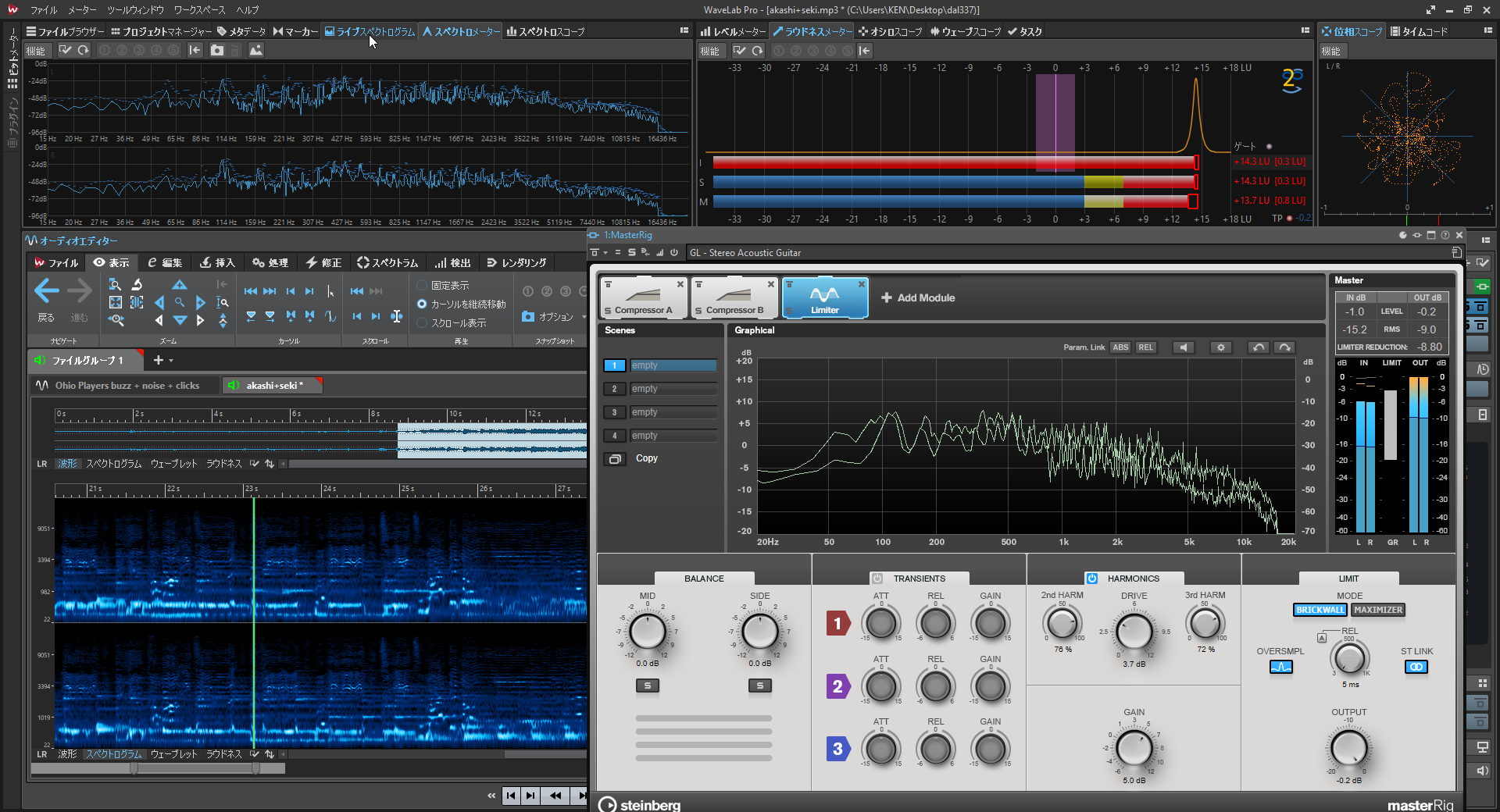Open the ワークスペース menu
This screenshot has width=1500, height=812.
(199, 10)
